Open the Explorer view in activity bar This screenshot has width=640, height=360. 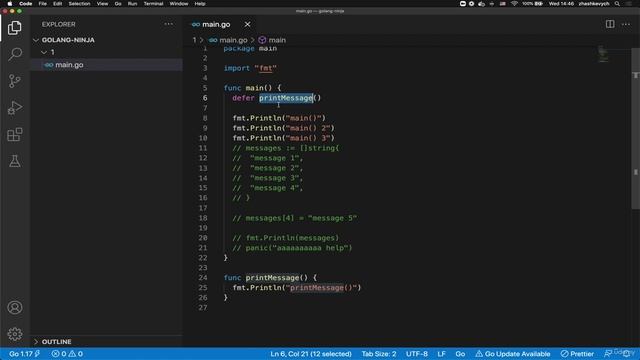pyautogui.click(x=15, y=28)
